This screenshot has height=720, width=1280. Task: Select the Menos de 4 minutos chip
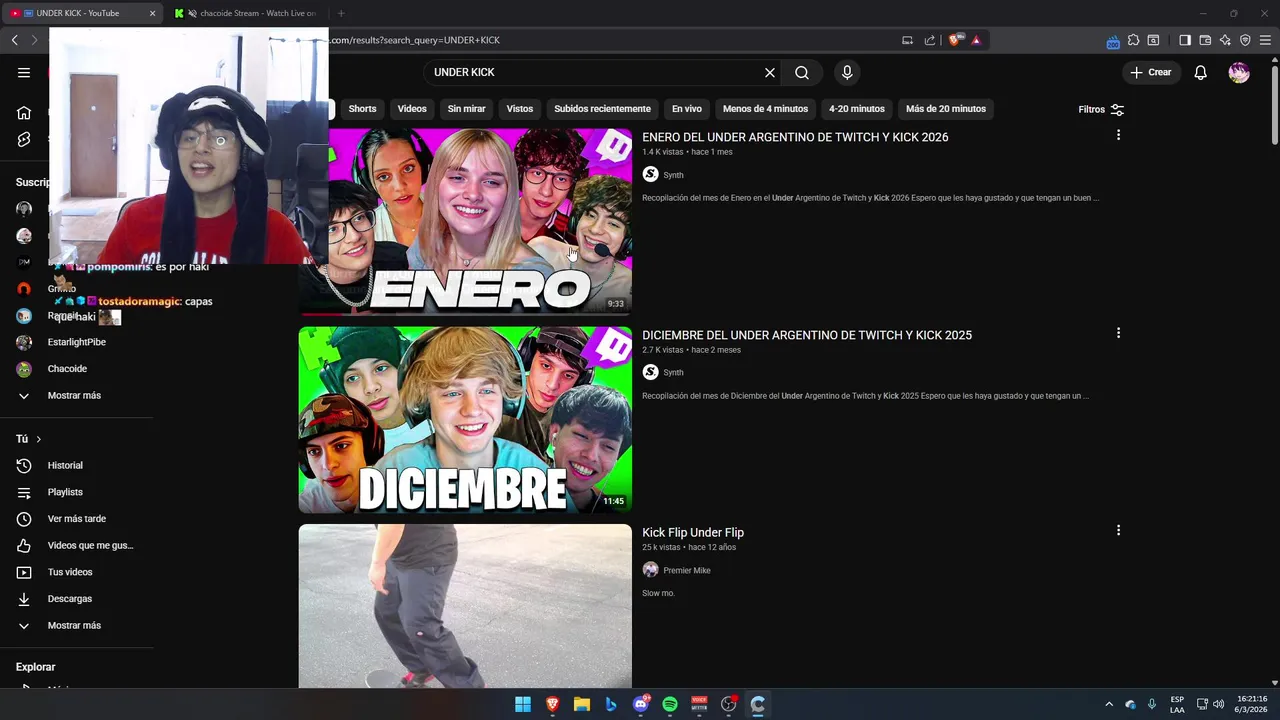point(765,109)
